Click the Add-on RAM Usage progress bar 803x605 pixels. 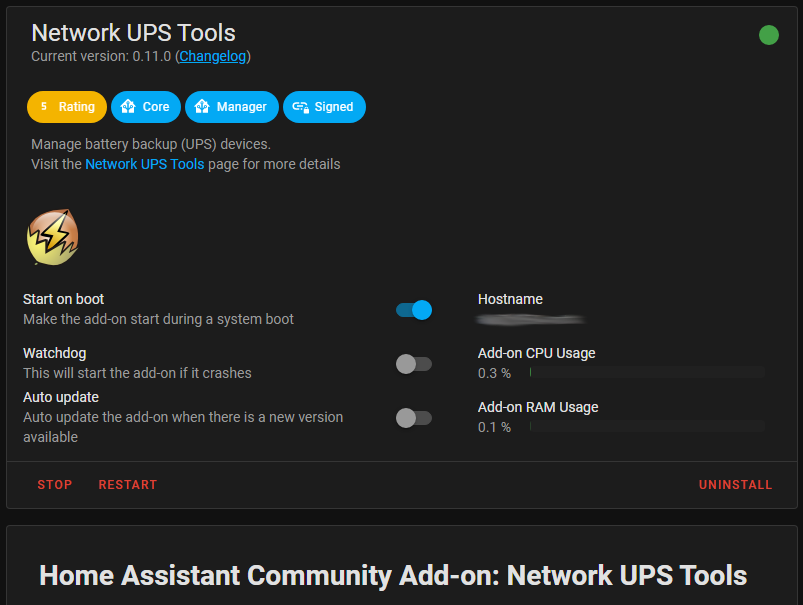click(x=647, y=426)
